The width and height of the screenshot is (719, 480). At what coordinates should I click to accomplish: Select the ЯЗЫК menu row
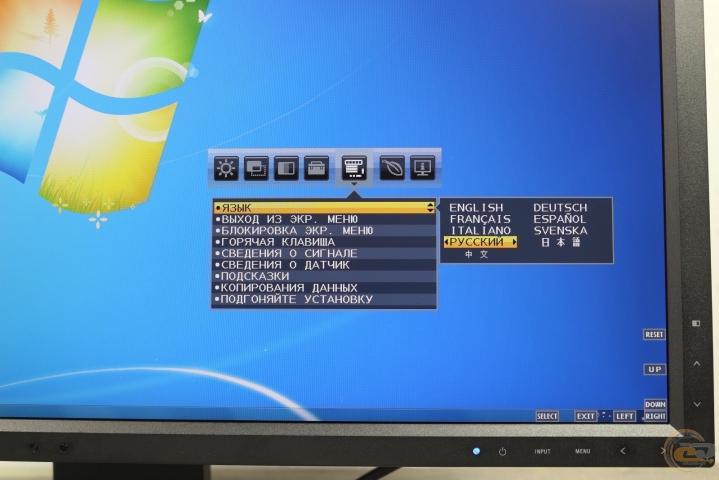tap(324, 208)
